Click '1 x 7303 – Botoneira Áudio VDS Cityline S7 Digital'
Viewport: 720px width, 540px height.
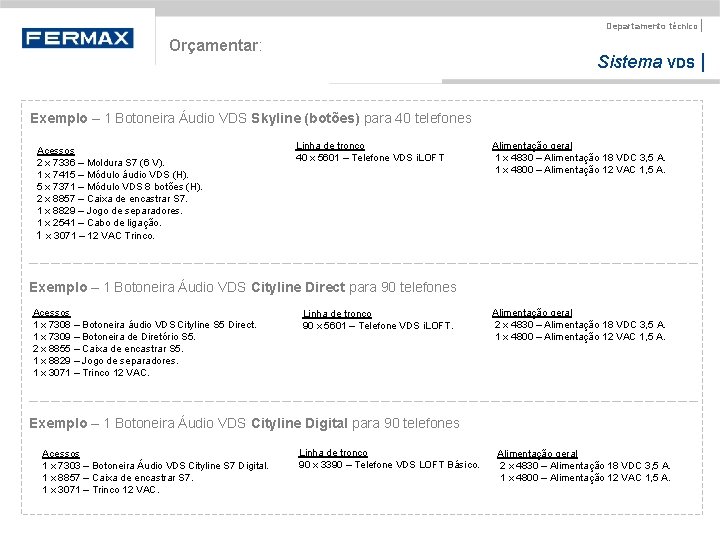coord(156,466)
